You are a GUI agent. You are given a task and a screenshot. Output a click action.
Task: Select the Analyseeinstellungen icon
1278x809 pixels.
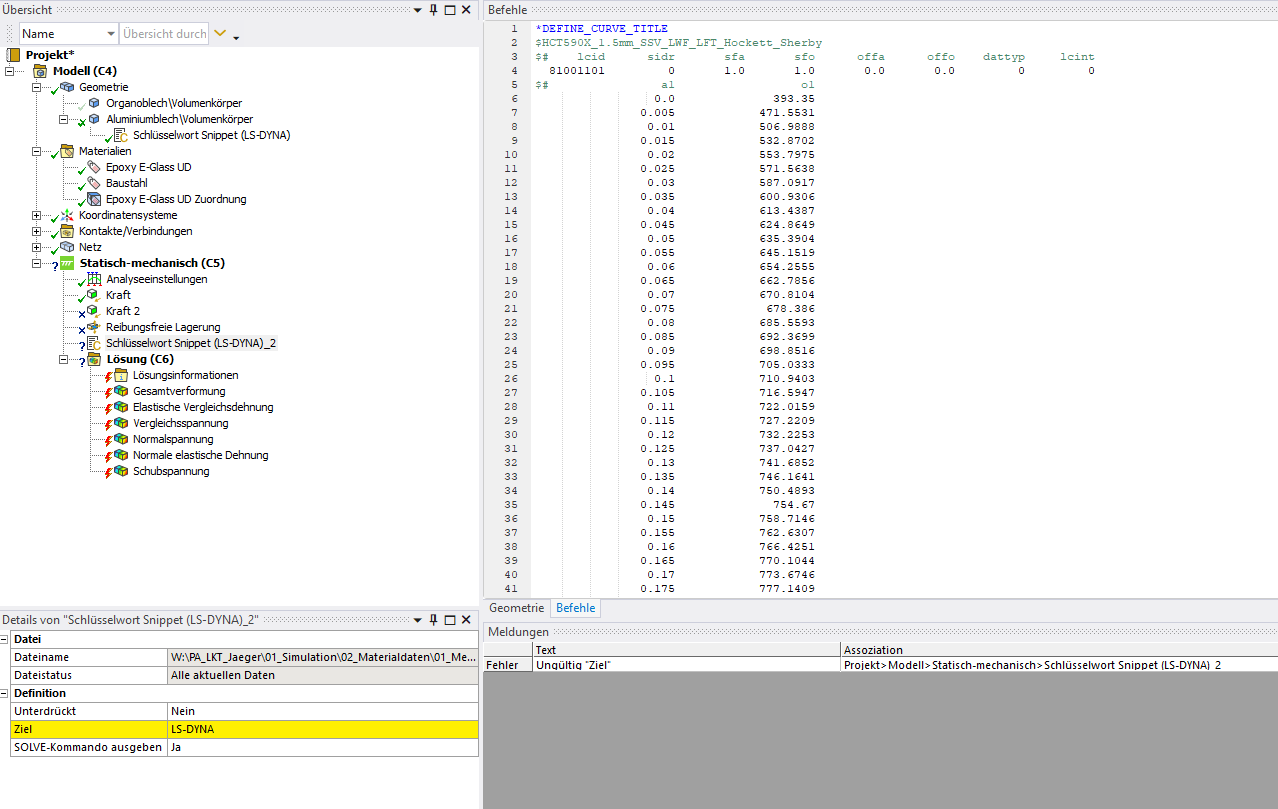point(95,279)
